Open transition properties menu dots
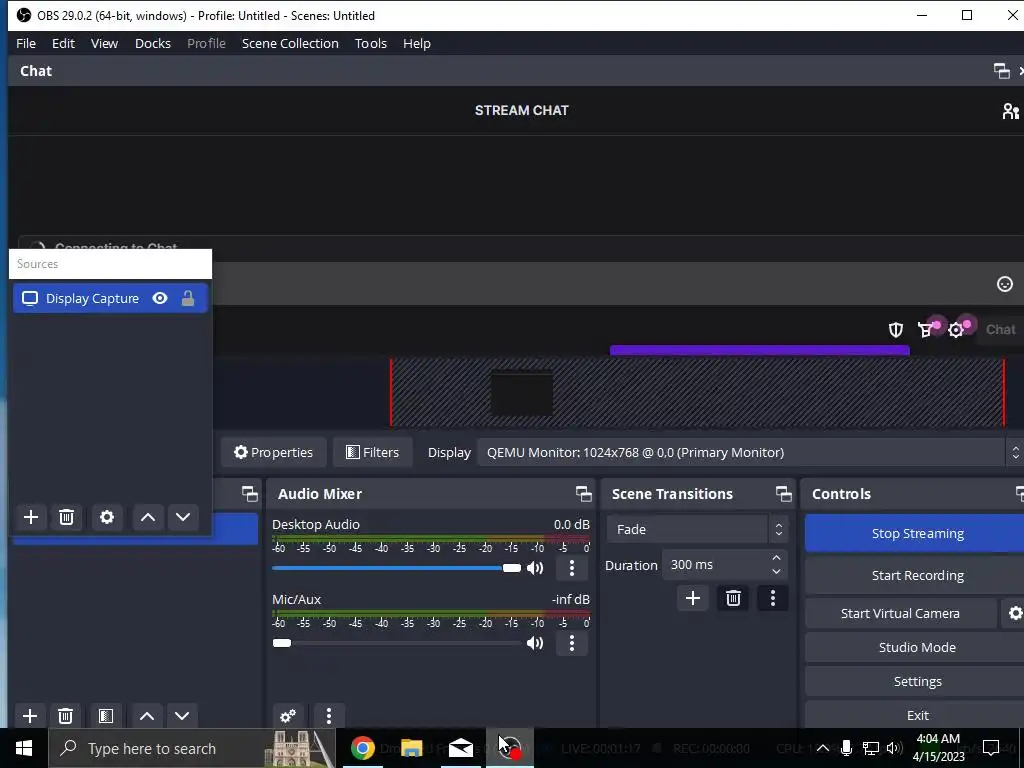Image resolution: width=1024 pixels, height=768 pixels. coord(773,598)
